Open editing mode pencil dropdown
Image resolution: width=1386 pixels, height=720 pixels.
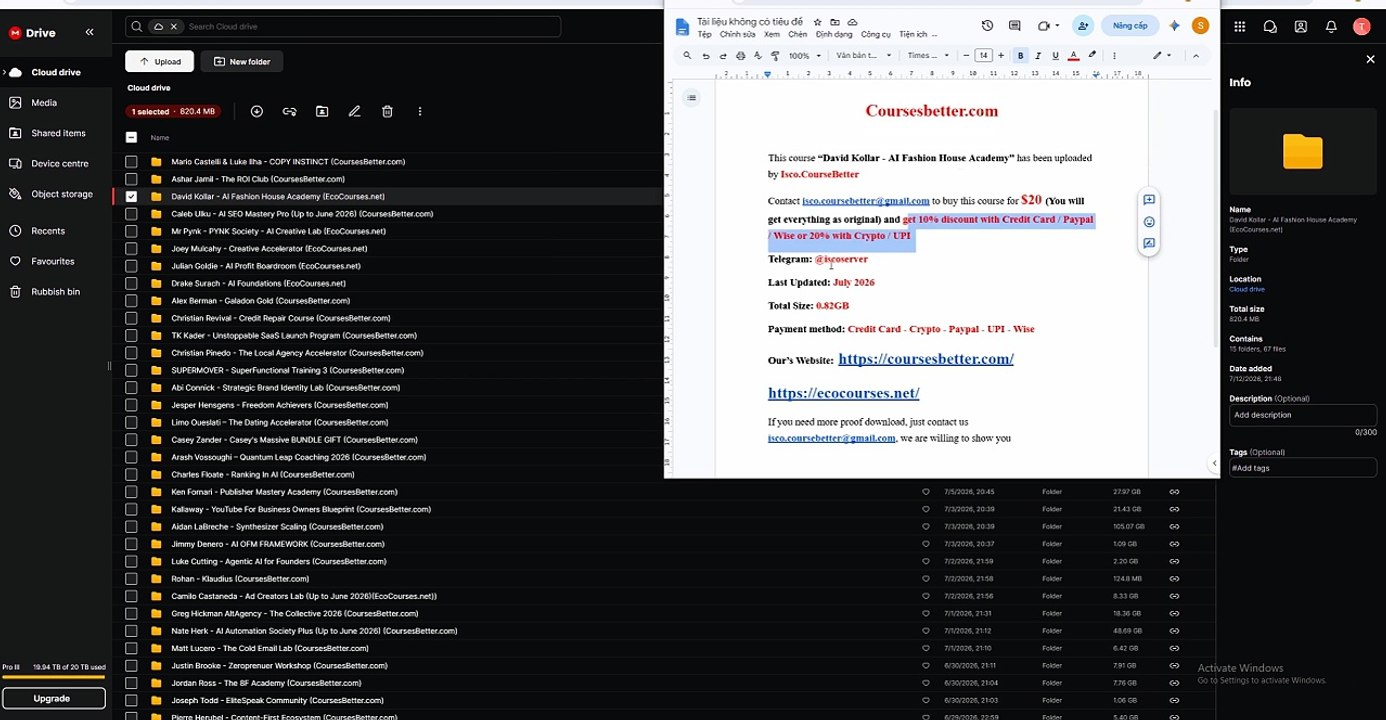(x=1161, y=56)
